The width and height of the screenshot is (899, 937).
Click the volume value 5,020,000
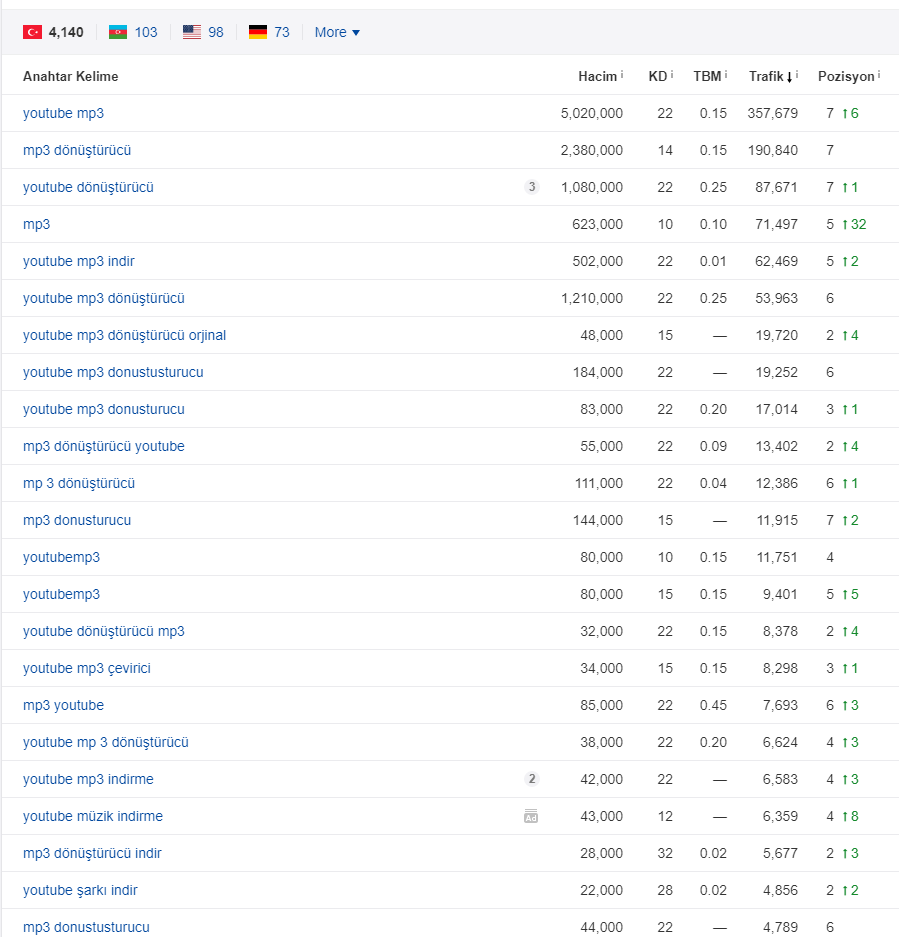point(592,113)
